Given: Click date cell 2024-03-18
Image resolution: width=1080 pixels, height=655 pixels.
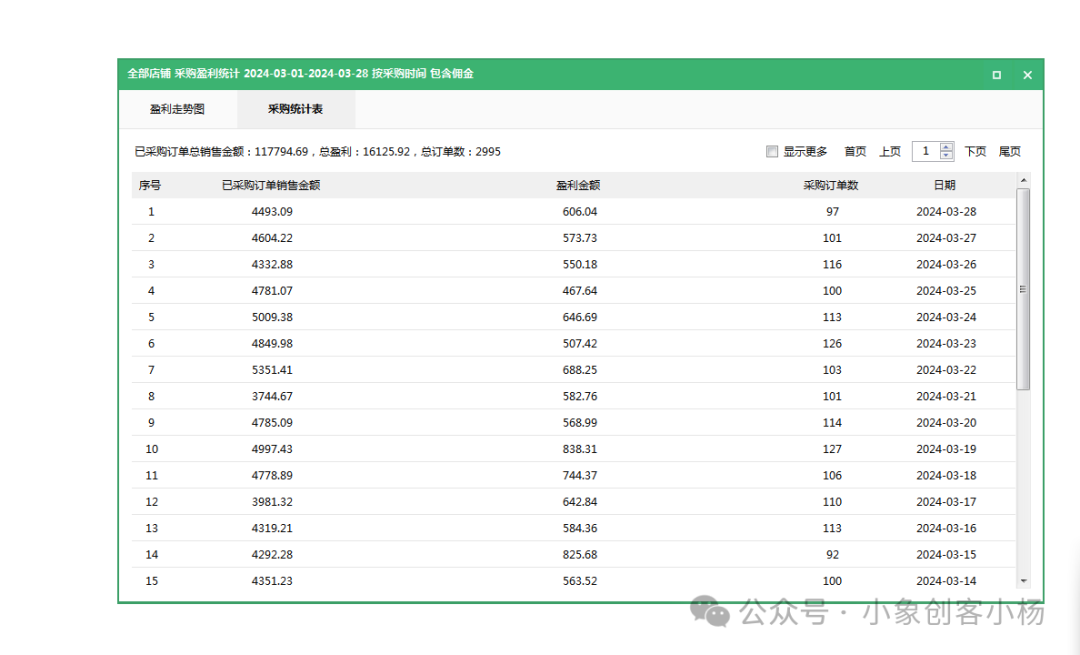Looking at the screenshot, I should [x=946, y=476].
